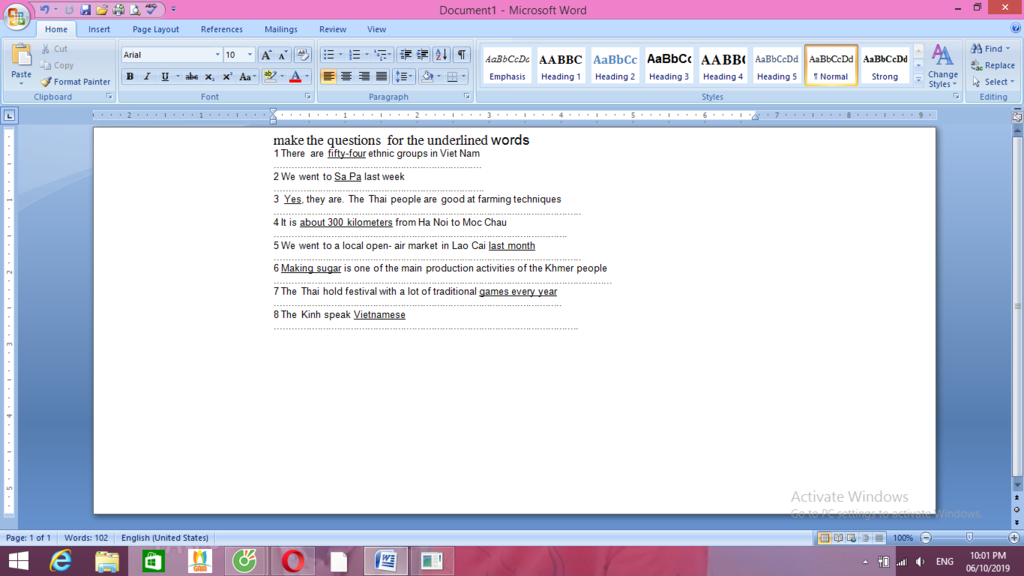
Task: Set Center alignment
Action: point(346,76)
